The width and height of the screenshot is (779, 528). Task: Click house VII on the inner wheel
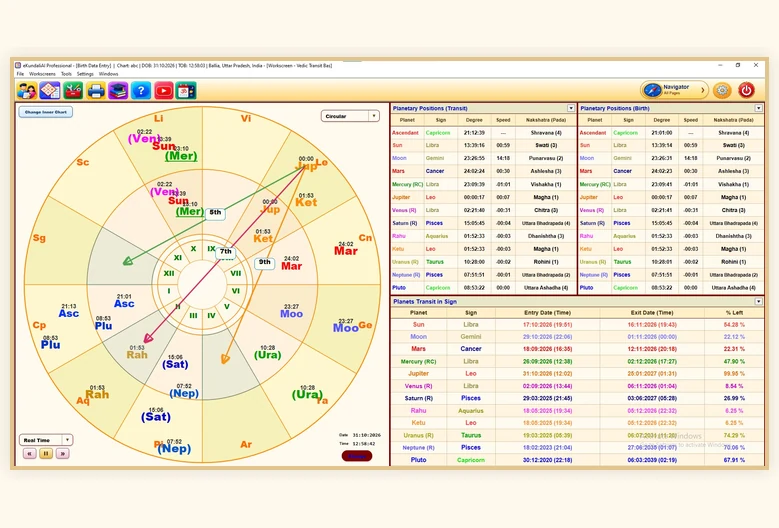[235, 273]
